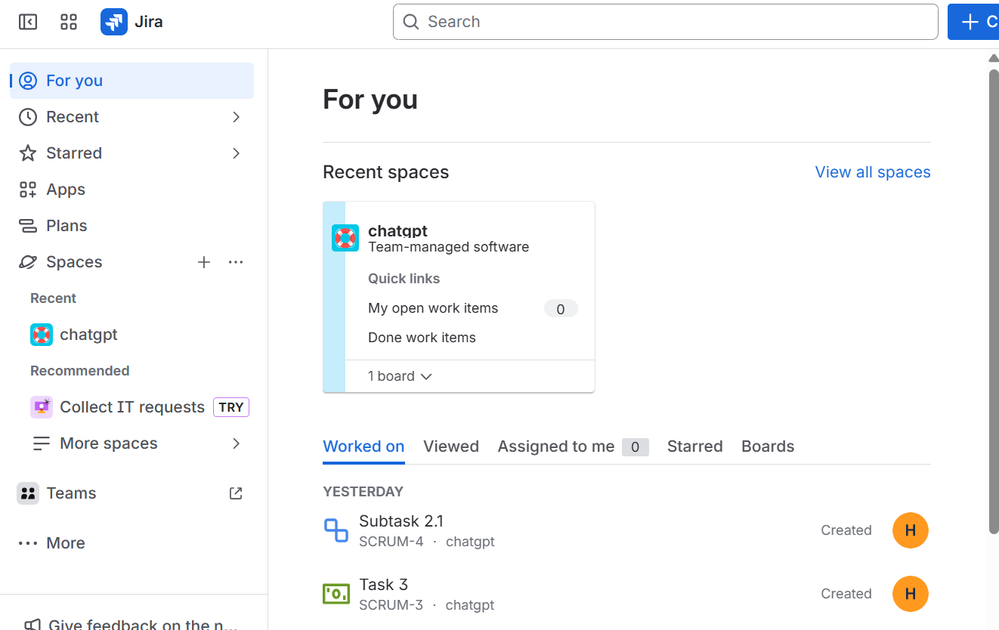The image size is (999, 630).
Task: Add a new space with plus icon
Action: pos(204,262)
